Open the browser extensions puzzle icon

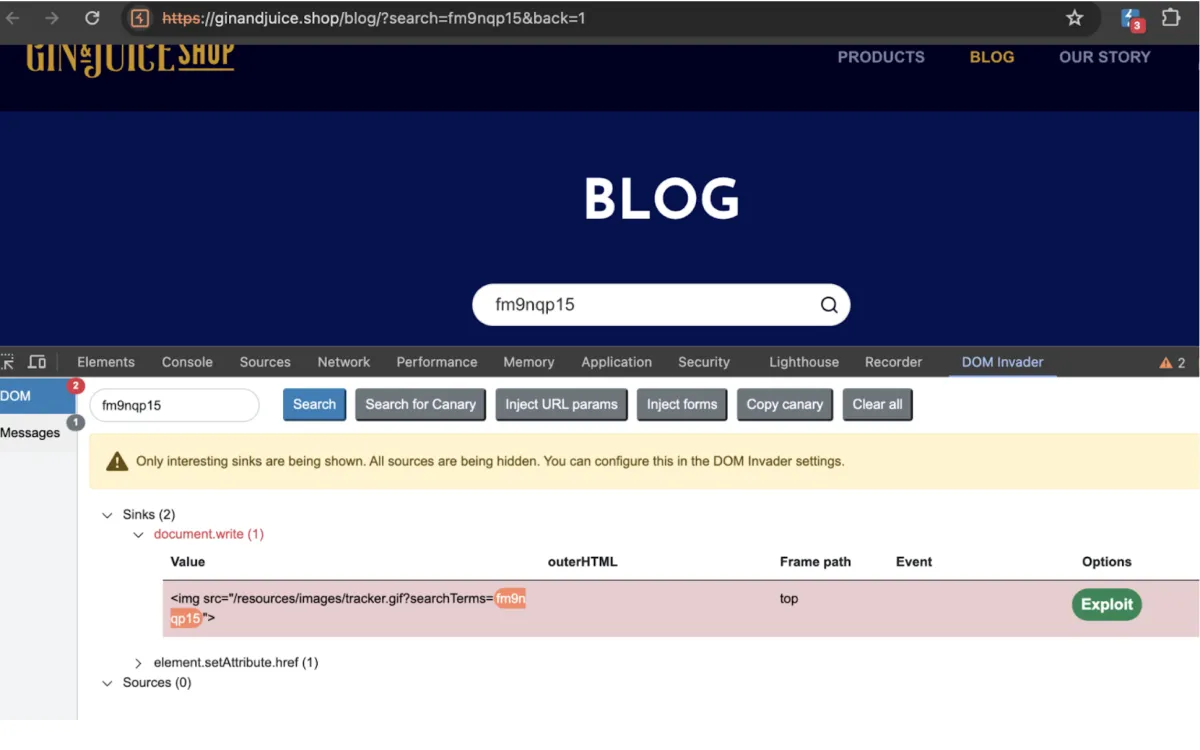pos(1172,18)
